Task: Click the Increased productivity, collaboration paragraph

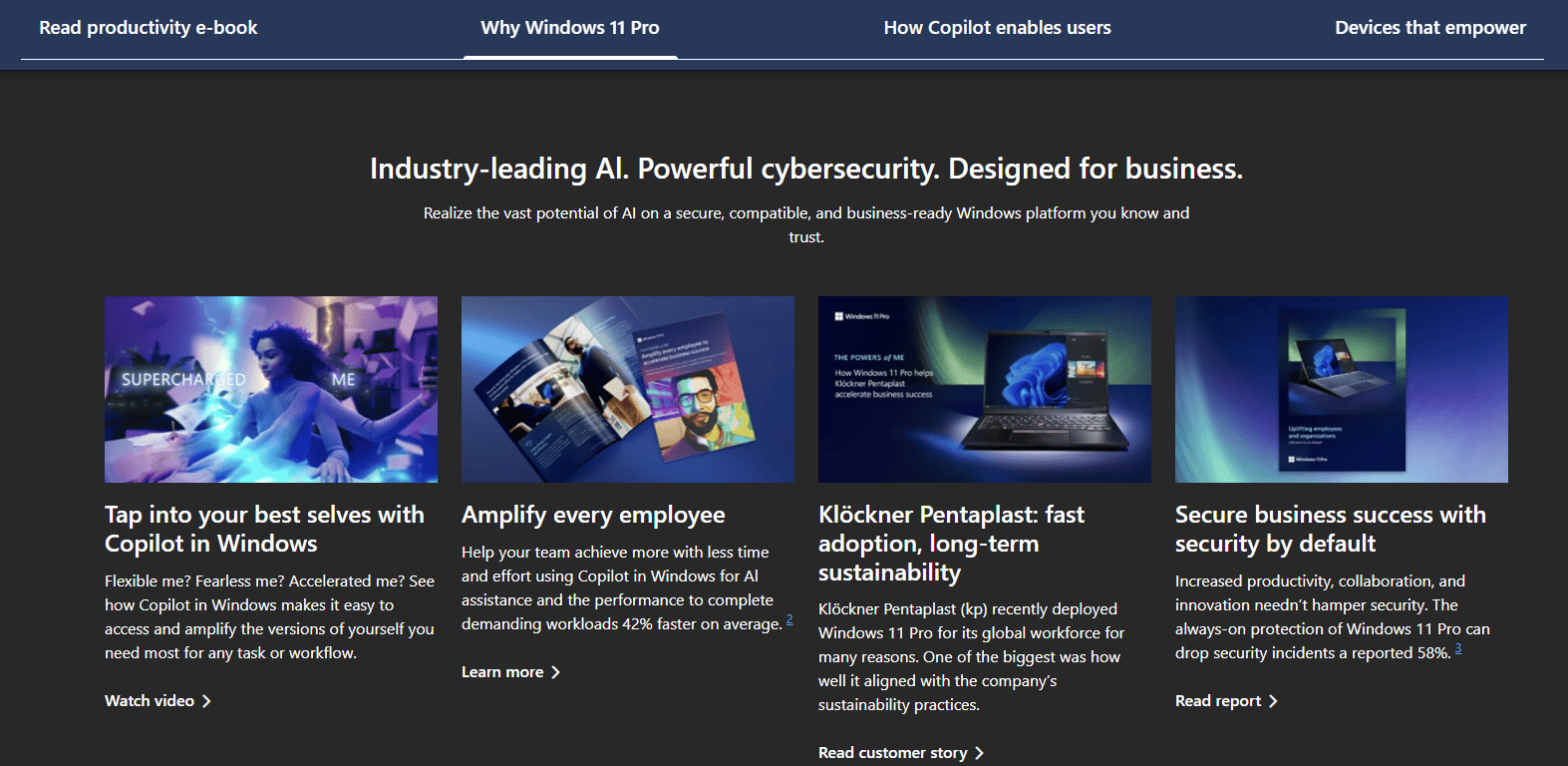Action: [x=1333, y=617]
